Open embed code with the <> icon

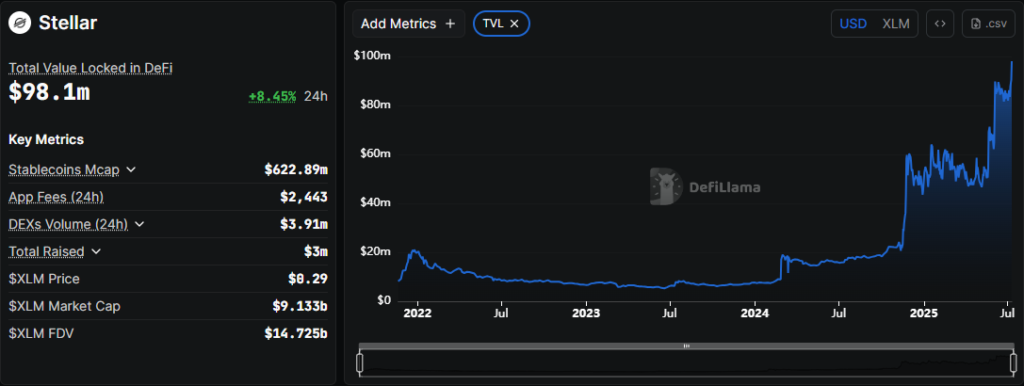click(x=940, y=24)
